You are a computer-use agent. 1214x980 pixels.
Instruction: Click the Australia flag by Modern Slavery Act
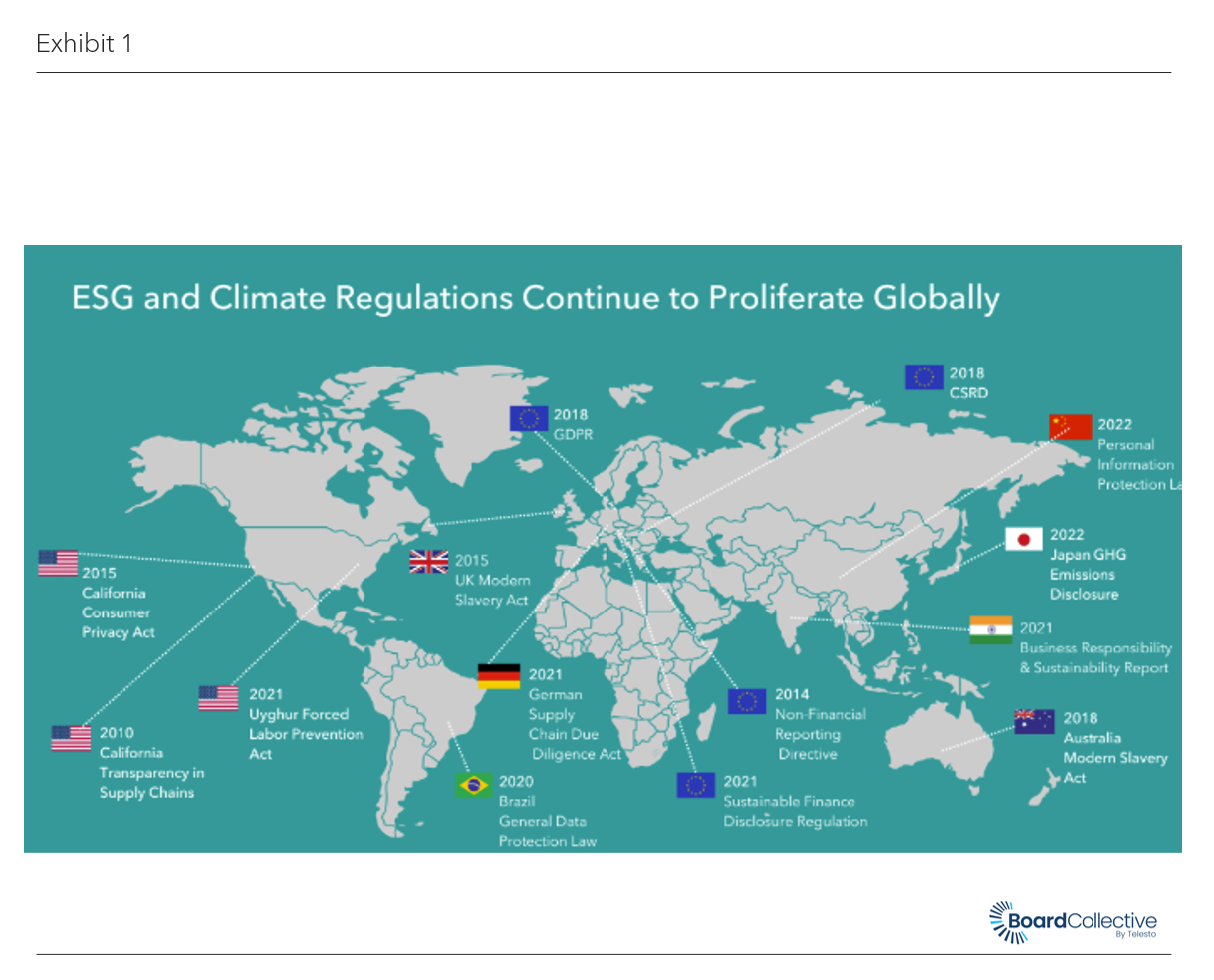[x=1034, y=721]
